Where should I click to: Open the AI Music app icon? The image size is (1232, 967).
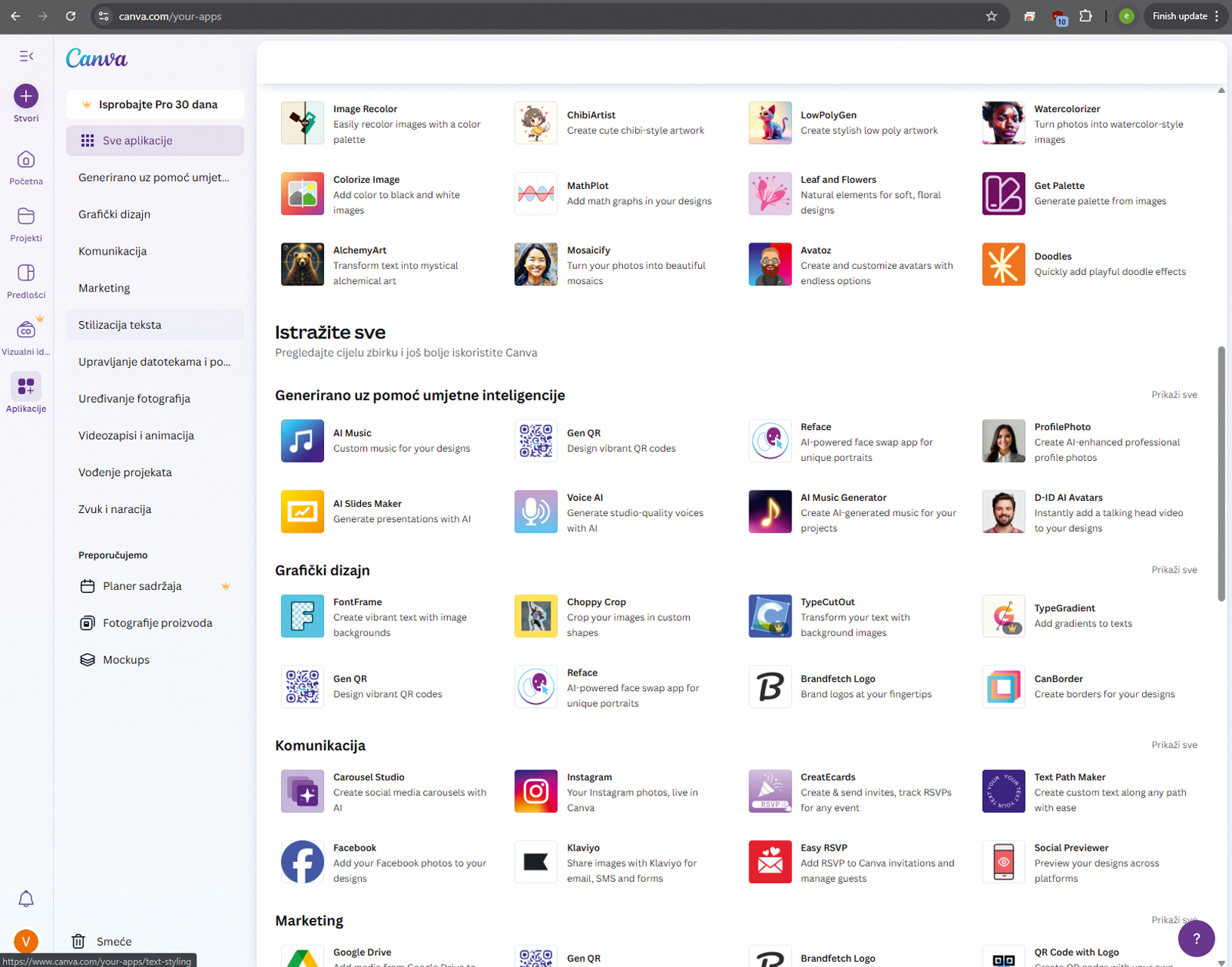pos(302,440)
